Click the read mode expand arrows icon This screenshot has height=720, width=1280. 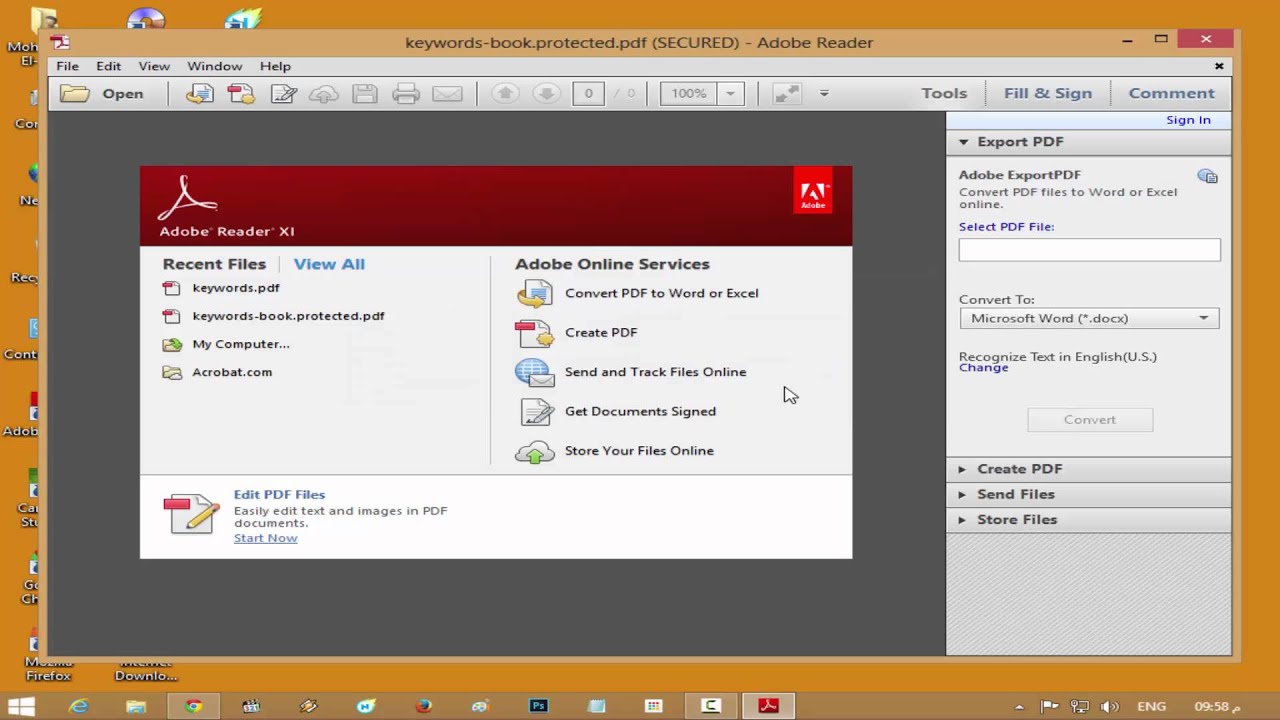click(787, 93)
